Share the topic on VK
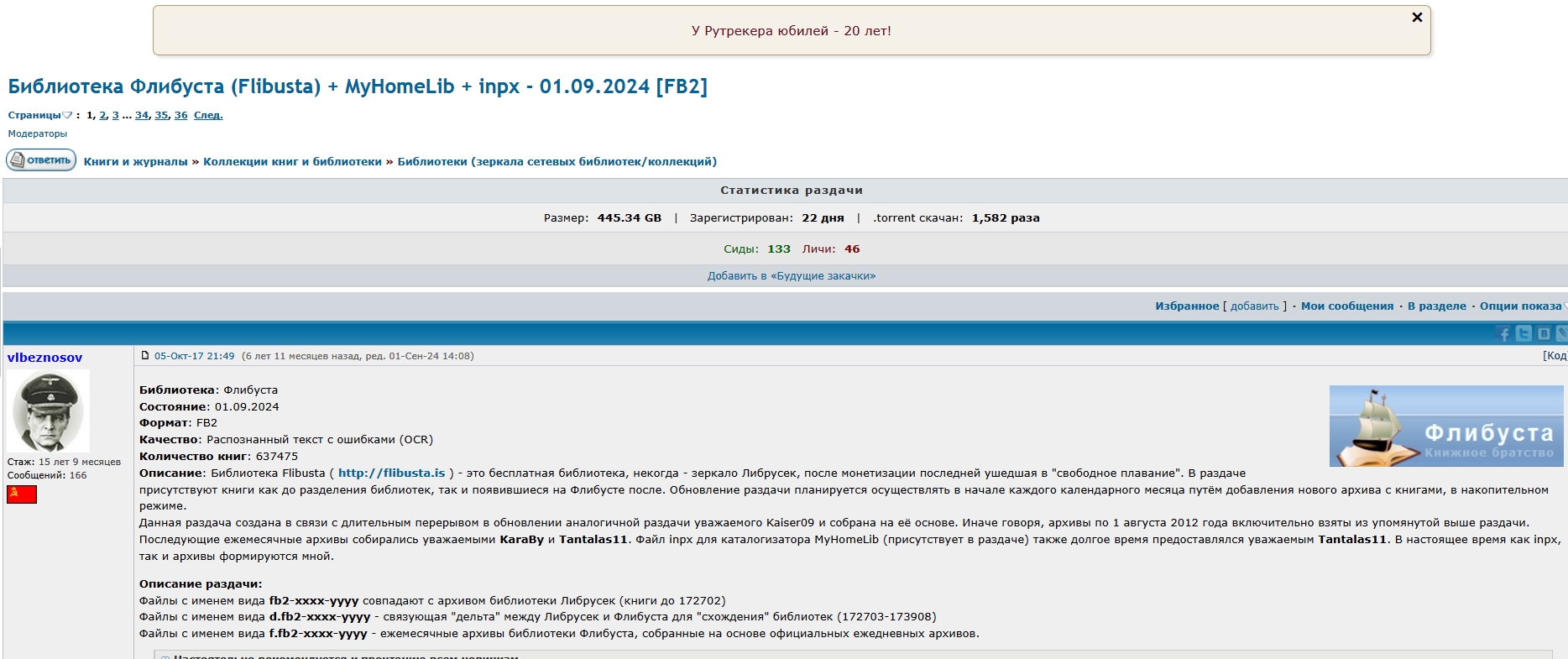 1544,334
